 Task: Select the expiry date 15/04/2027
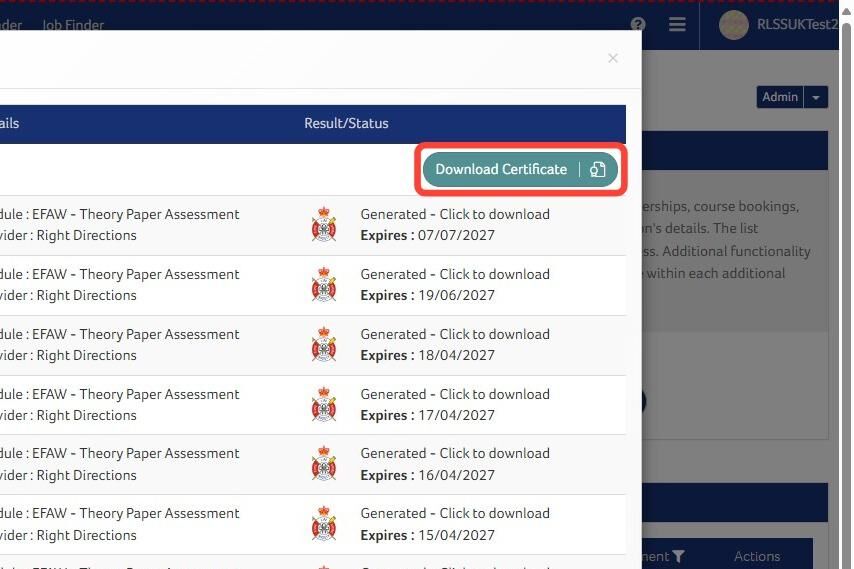[456, 535]
